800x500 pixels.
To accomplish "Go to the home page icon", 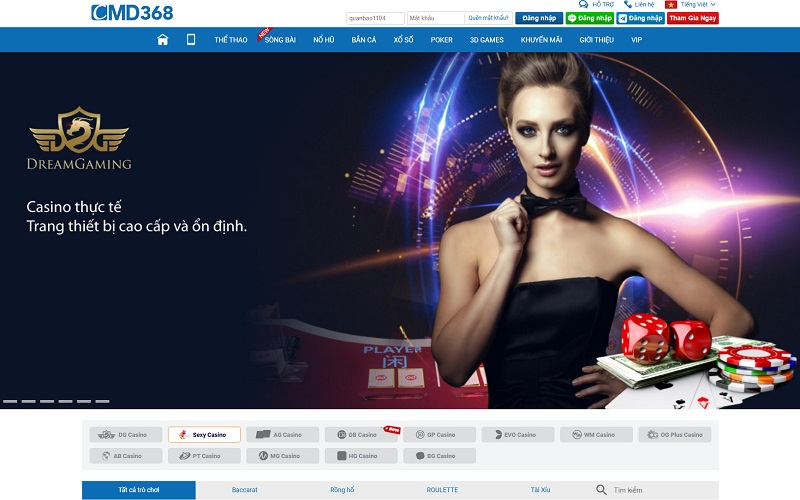I will 162,39.
